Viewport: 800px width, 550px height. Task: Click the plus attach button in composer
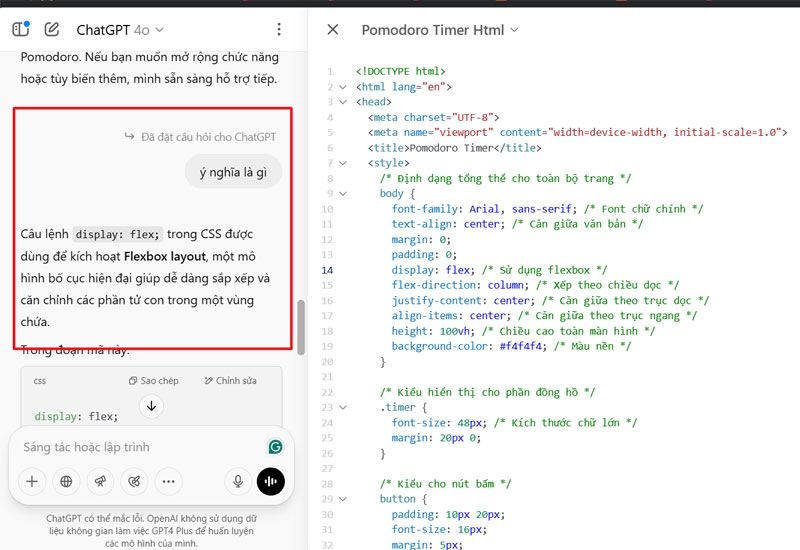click(32, 481)
